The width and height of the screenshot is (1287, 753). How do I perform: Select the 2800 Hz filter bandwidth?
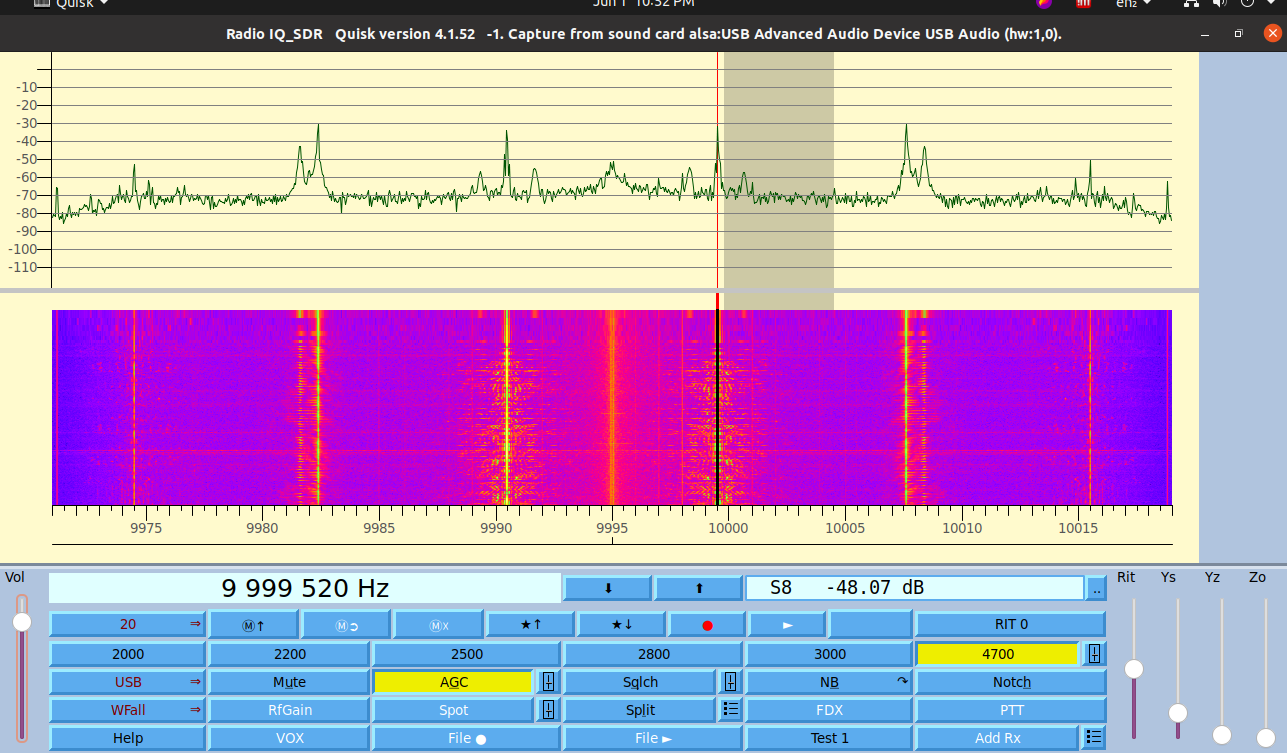pyautogui.click(x=653, y=653)
